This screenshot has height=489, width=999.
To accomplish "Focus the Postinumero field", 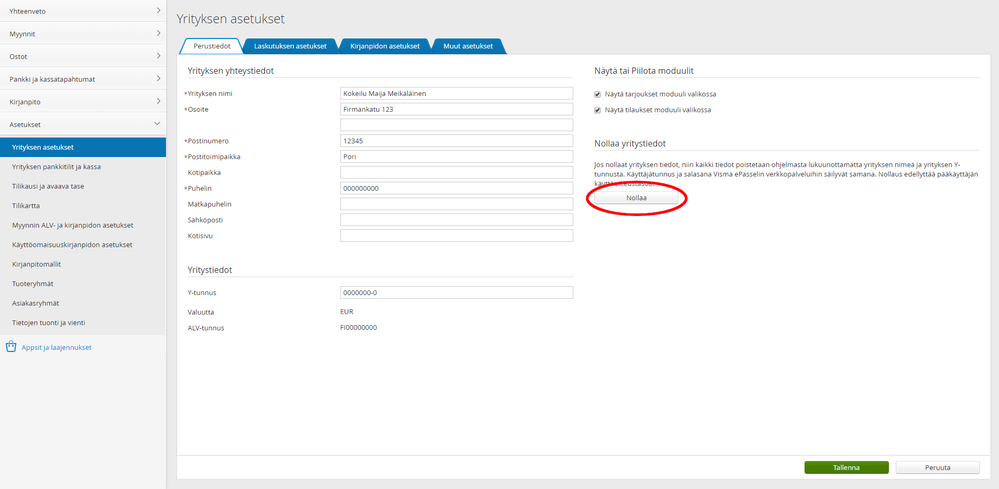I will click(x=456, y=141).
